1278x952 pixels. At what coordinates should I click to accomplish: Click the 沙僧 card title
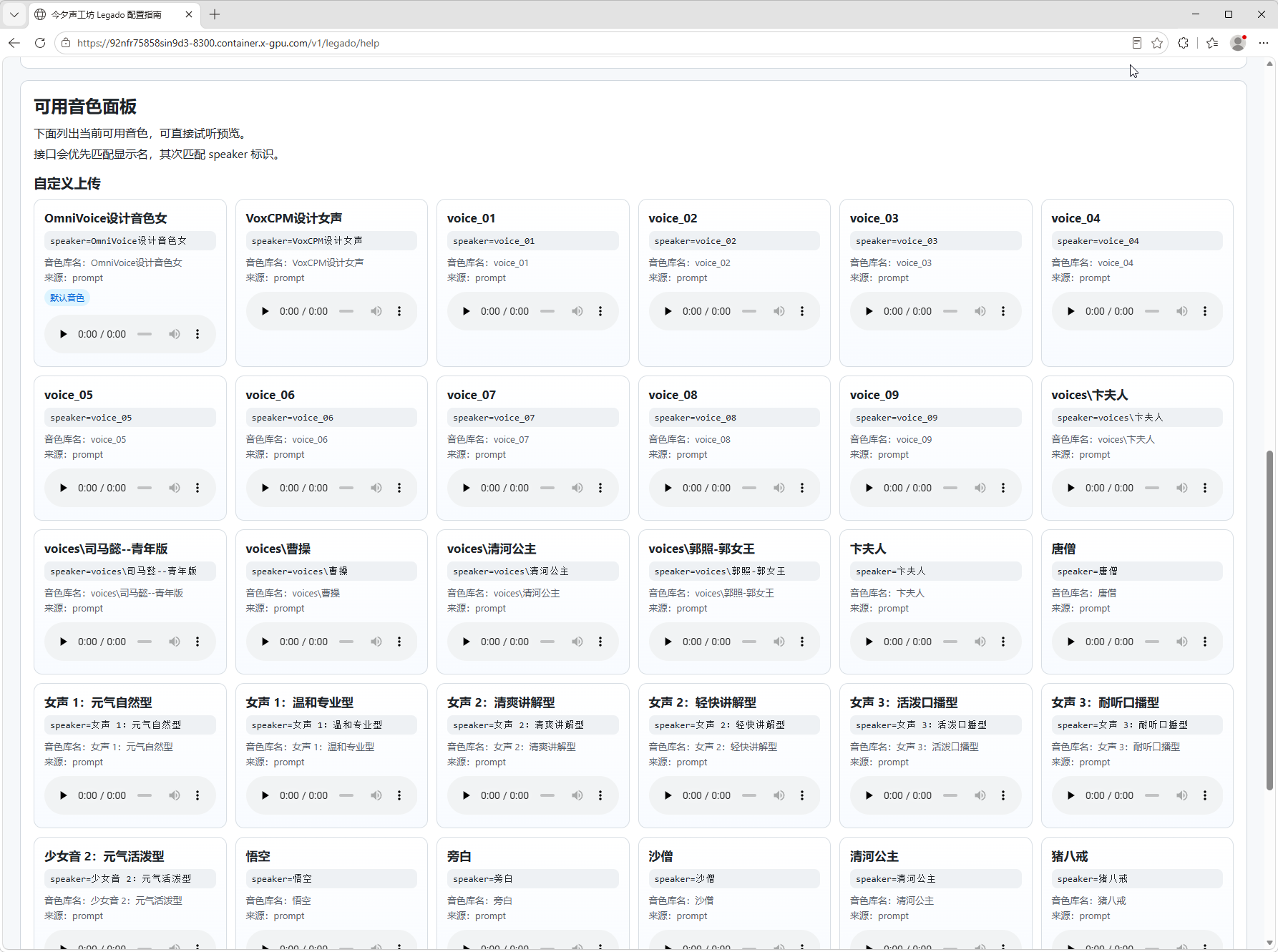tap(660, 856)
